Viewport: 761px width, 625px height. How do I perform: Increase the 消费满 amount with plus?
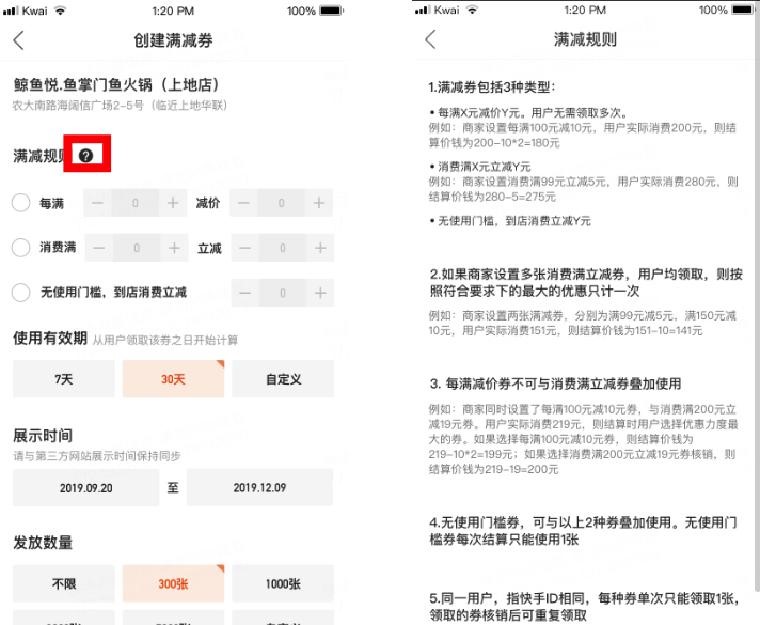[x=174, y=248]
